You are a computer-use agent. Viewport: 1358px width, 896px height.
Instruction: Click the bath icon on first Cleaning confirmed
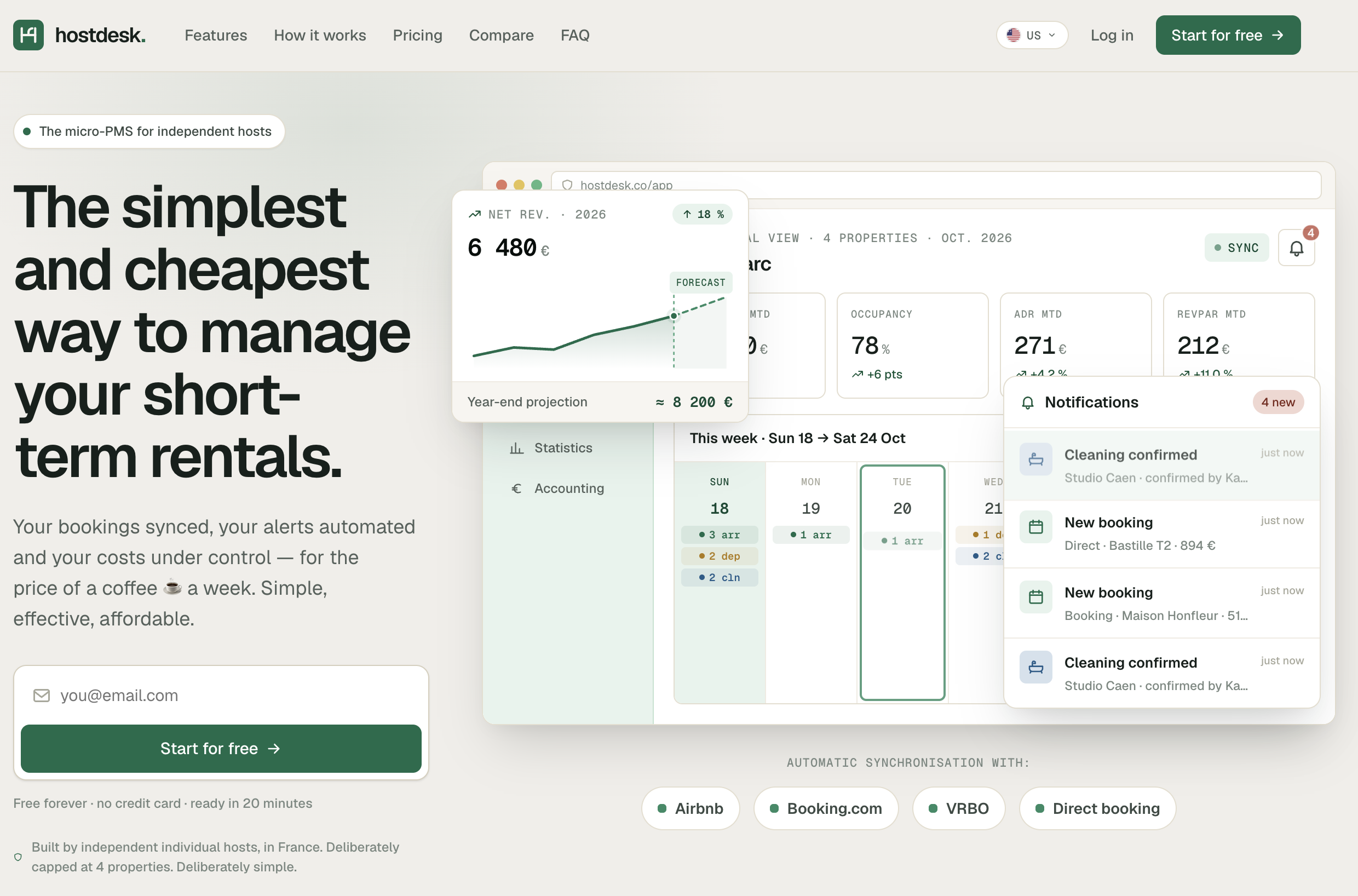pyautogui.click(x=1036, y=460)
